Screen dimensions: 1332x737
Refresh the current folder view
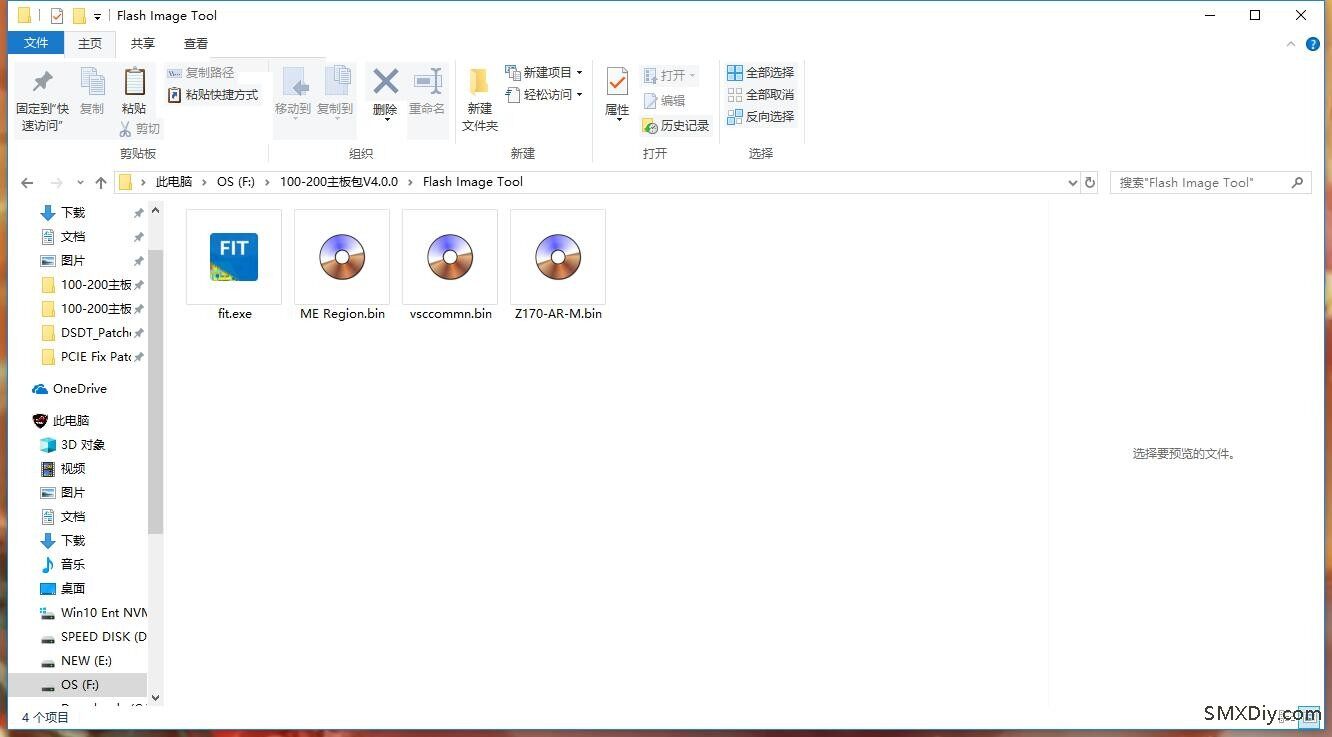pyautogui.click(x=1090, y=183)
